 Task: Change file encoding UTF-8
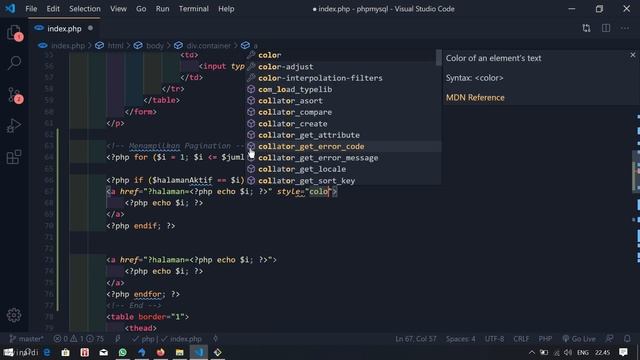(494, 339)
